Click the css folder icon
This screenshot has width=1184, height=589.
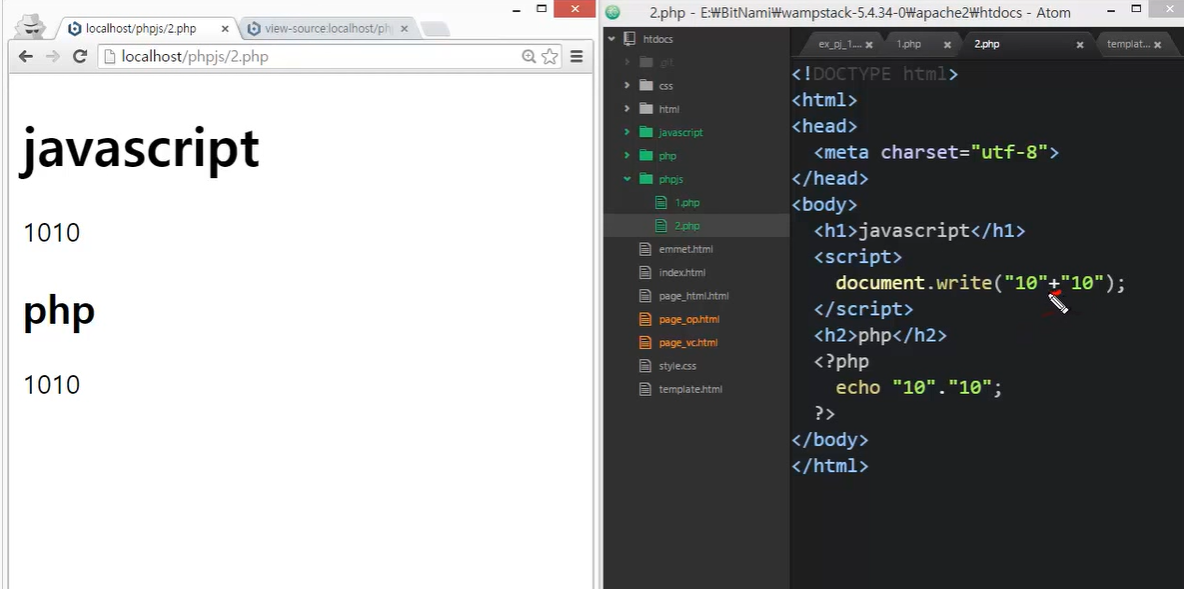coord(646,85)
